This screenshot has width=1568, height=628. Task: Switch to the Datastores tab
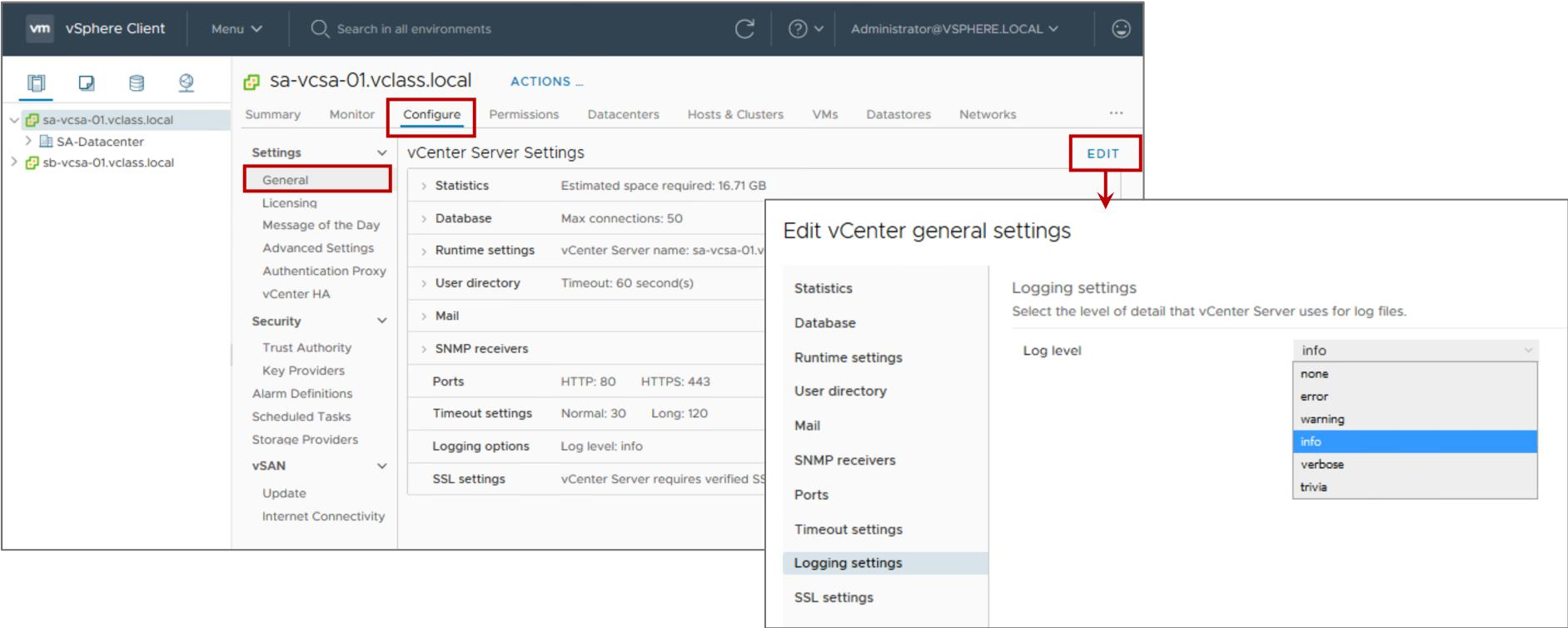coord(898,114)
